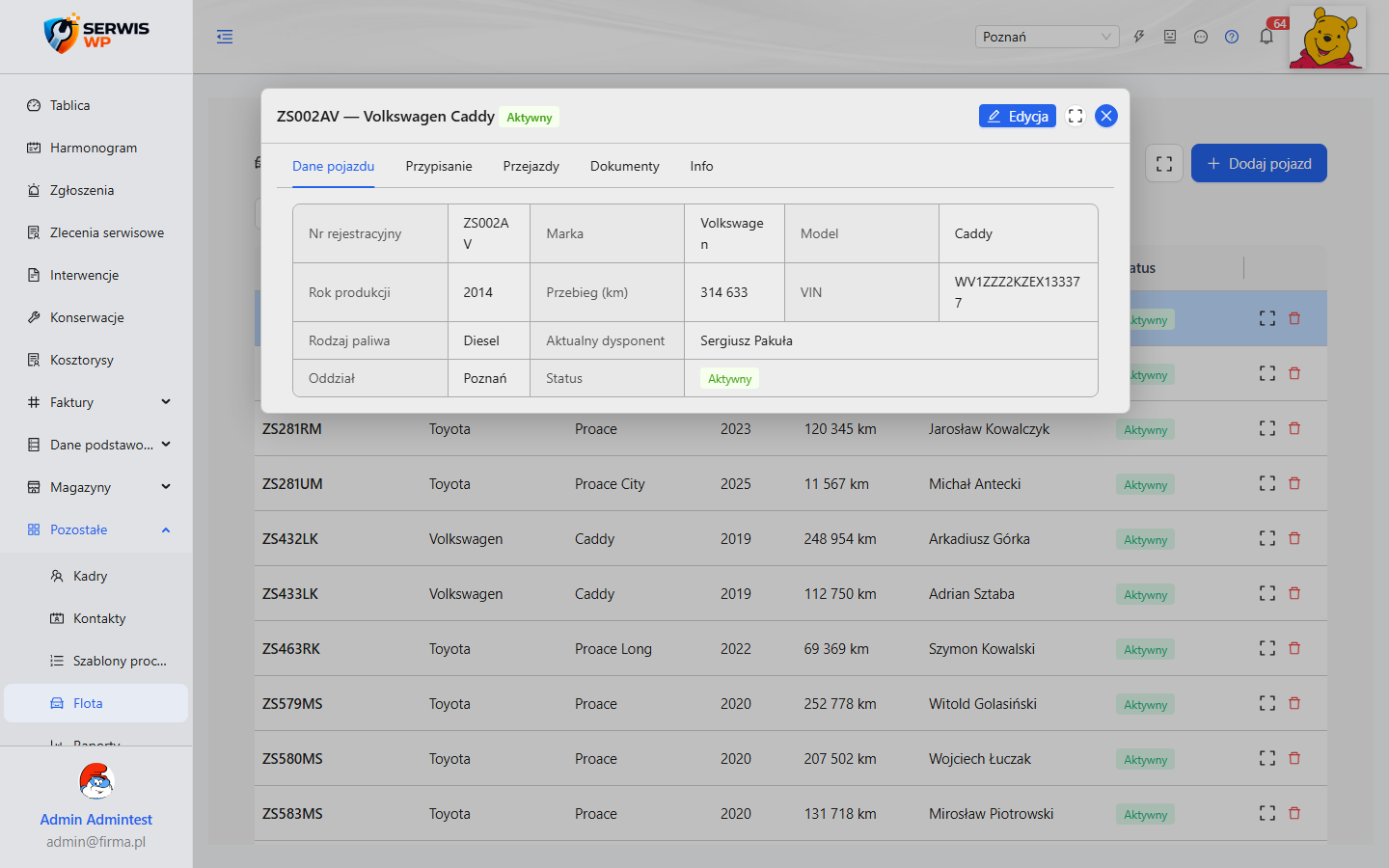Click the Edycja button in vehicle dialog
This screenshot has width=1389, height=868.
[x=1018, y=116]
